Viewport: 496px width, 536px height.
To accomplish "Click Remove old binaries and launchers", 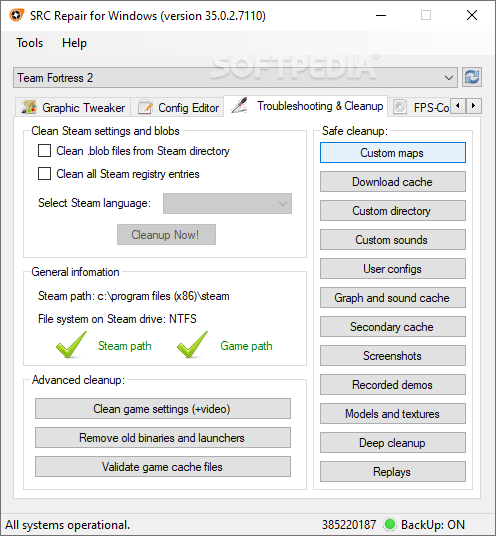I will click(x=163, y=438).
